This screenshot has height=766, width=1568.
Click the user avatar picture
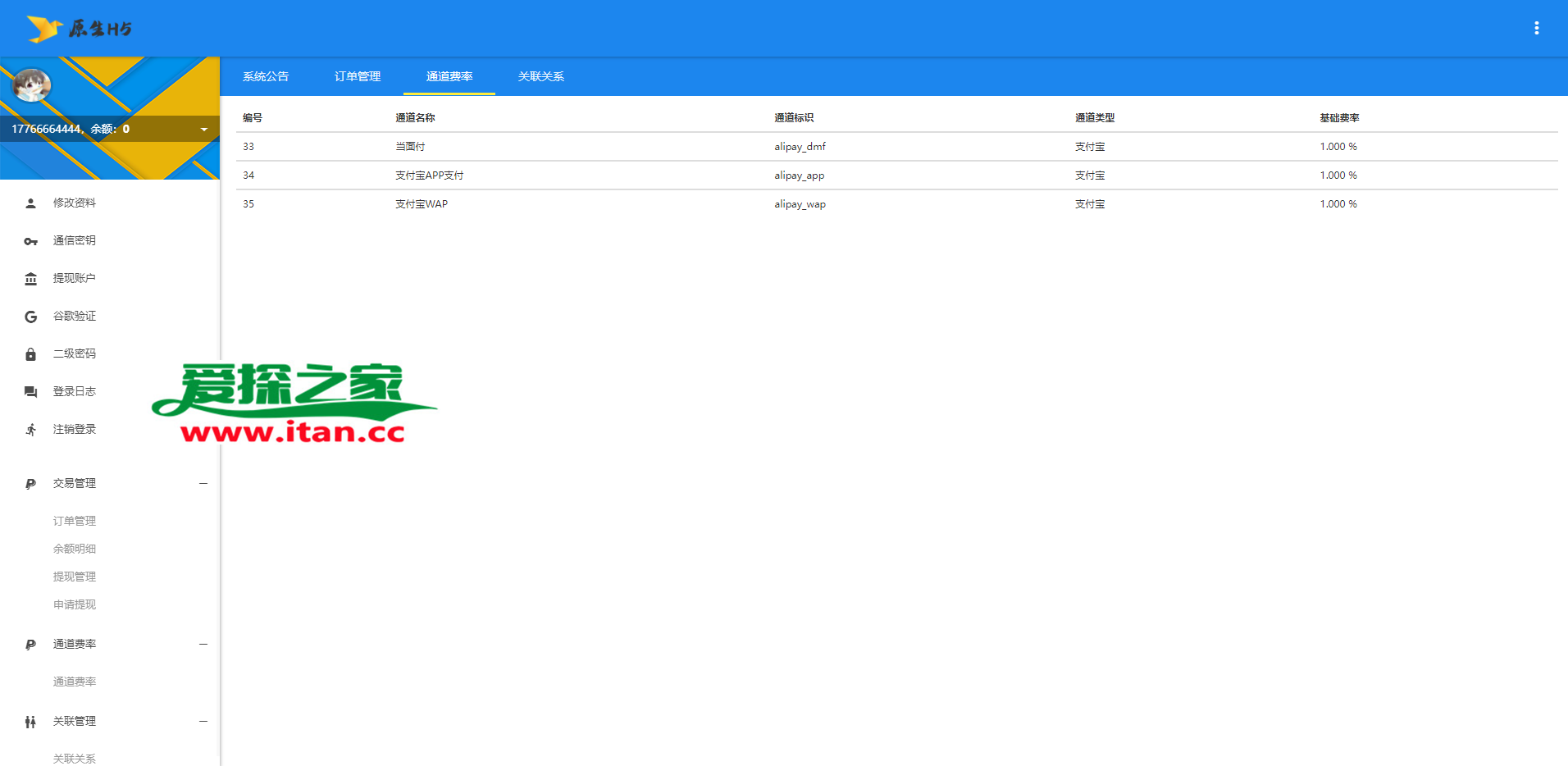point(32,84)
